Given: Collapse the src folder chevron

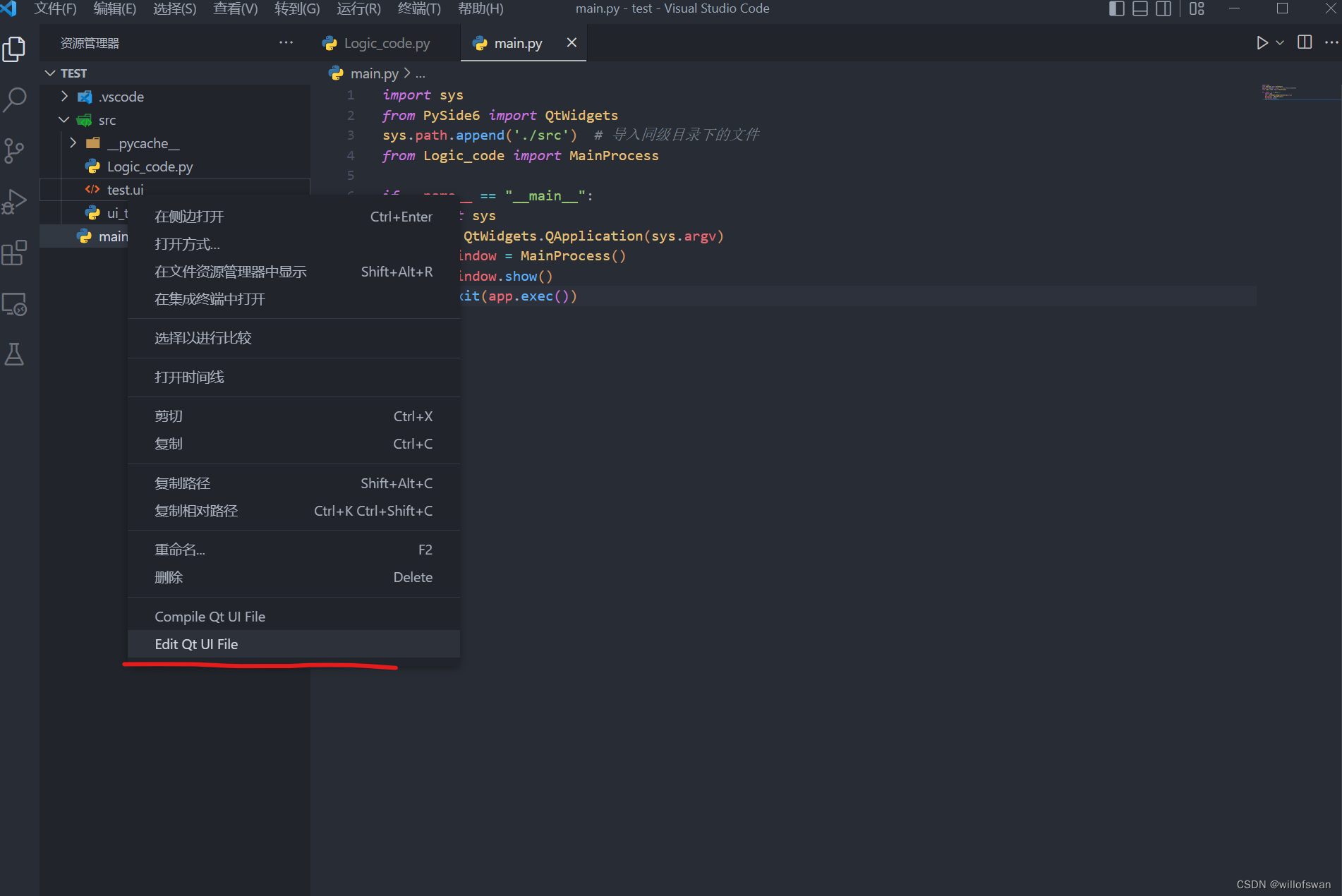Looking at the screenshot, I should [64, 120].
